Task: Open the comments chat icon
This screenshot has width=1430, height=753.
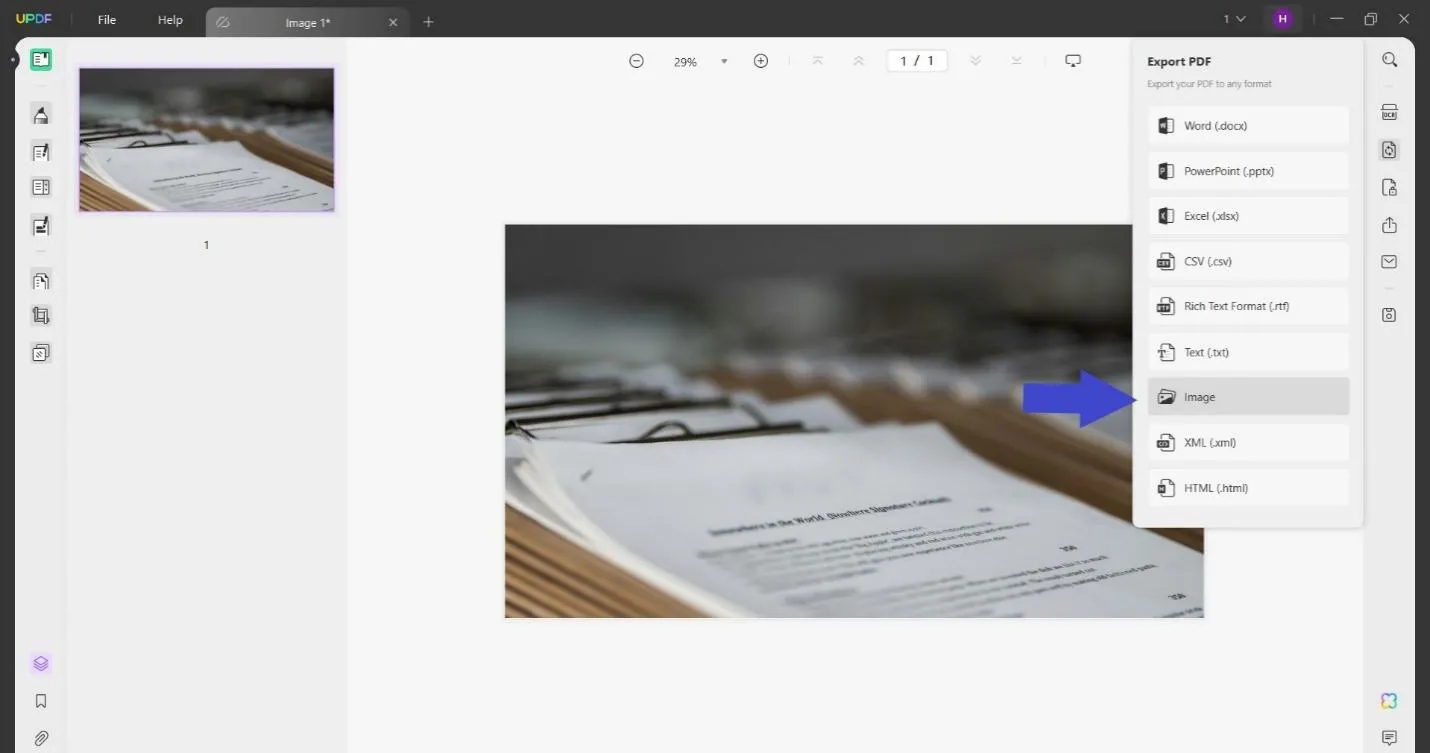Action: tap(1389, 738)
